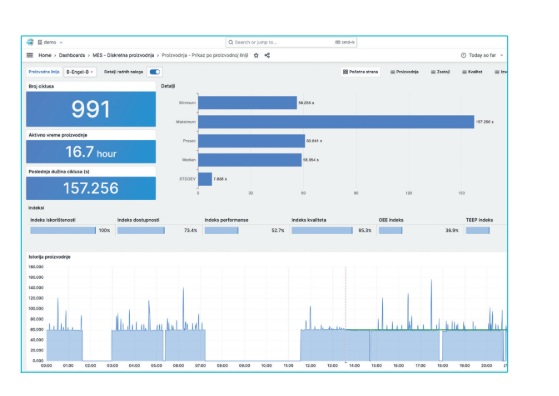Click the Indeks iskorišćenosti gauge bar
This screenshot has height=396, width=559.
coord(63,231)
